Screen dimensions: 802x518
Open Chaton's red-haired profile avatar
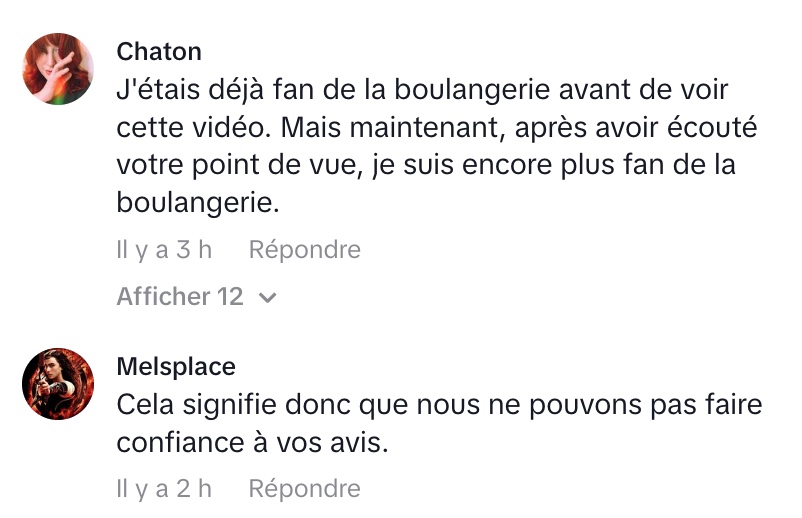point(58,69)
